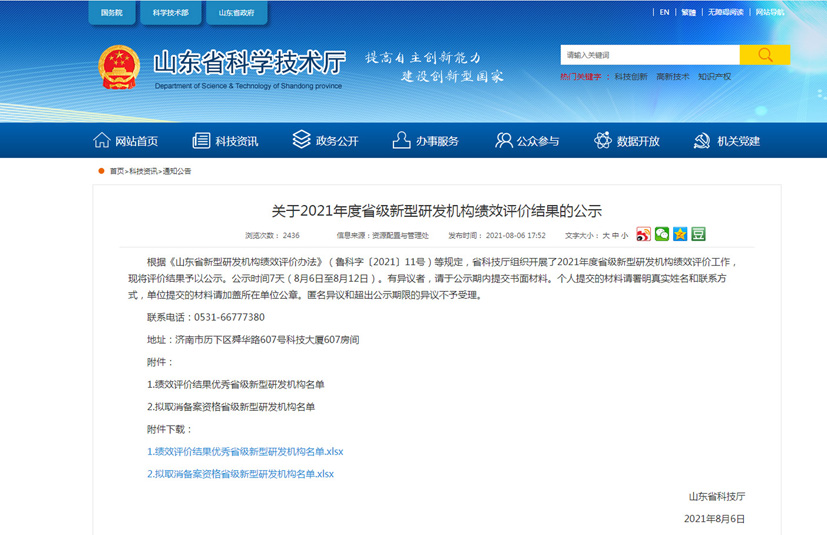Click the national emblem logo
Screen dimensions: 827x535
click(x=118, y=67)
